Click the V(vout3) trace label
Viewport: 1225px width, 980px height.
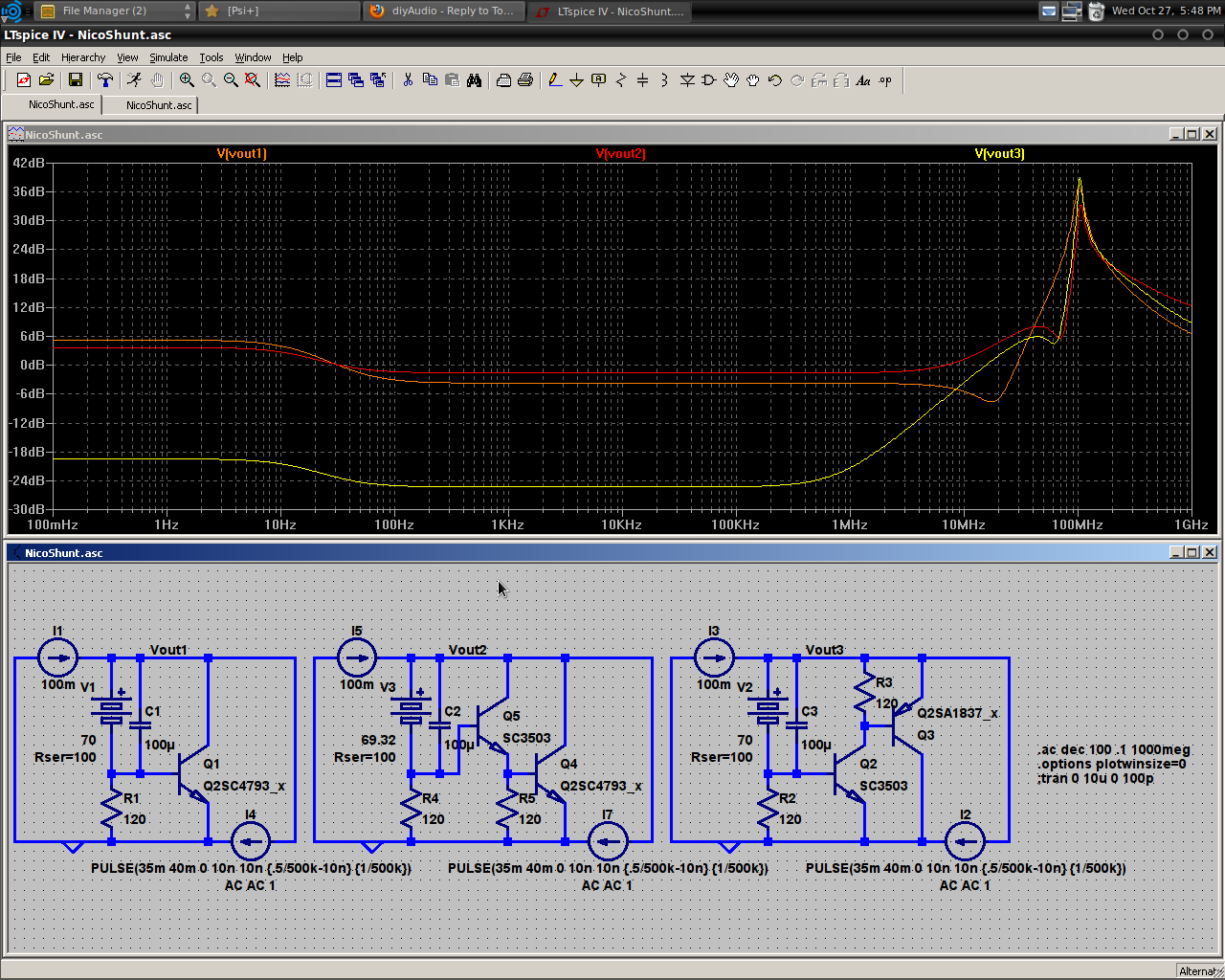point(999,153)
